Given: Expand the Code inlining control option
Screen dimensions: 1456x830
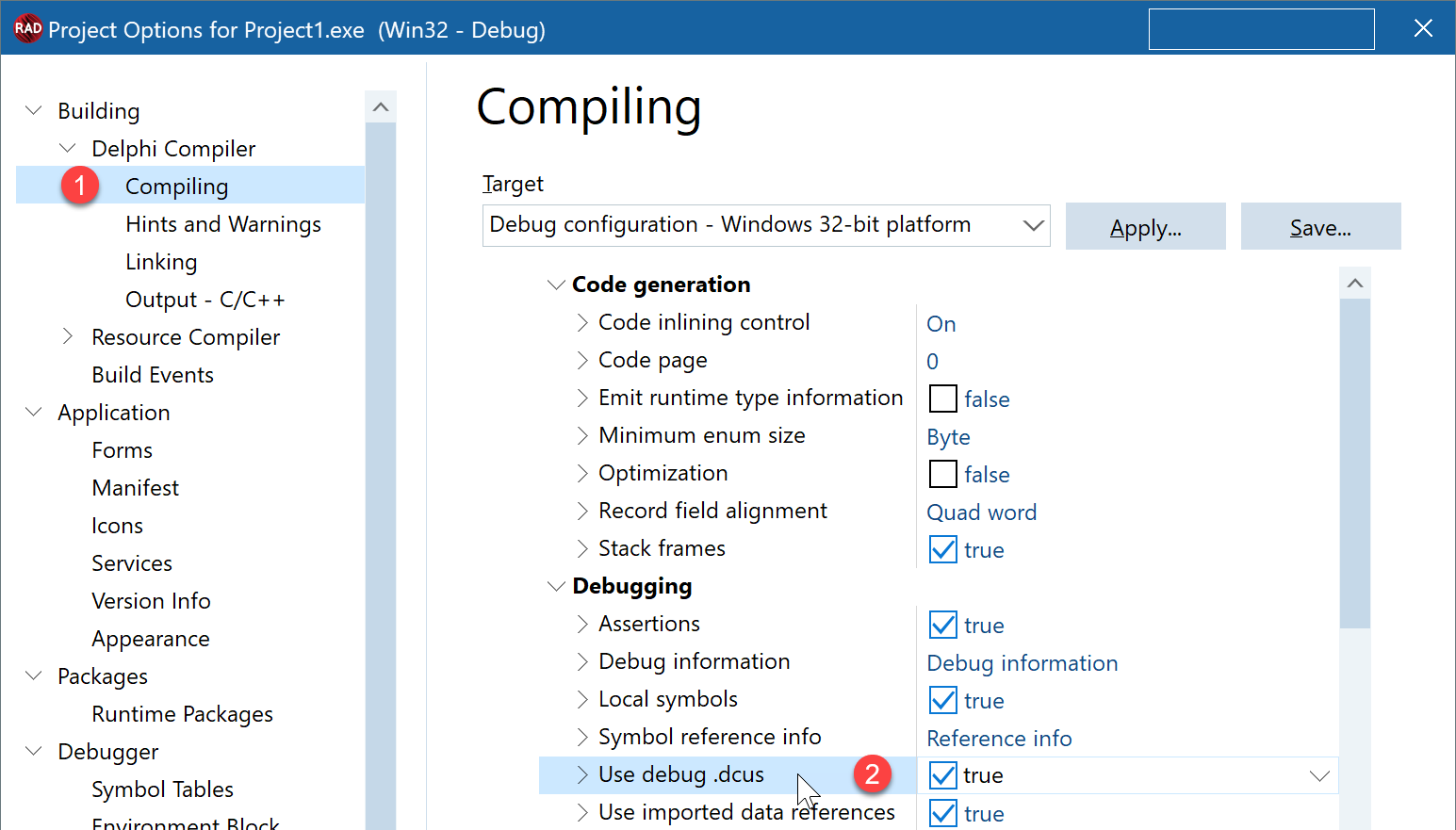Looking at the screenshot, I should click(582, 321).
